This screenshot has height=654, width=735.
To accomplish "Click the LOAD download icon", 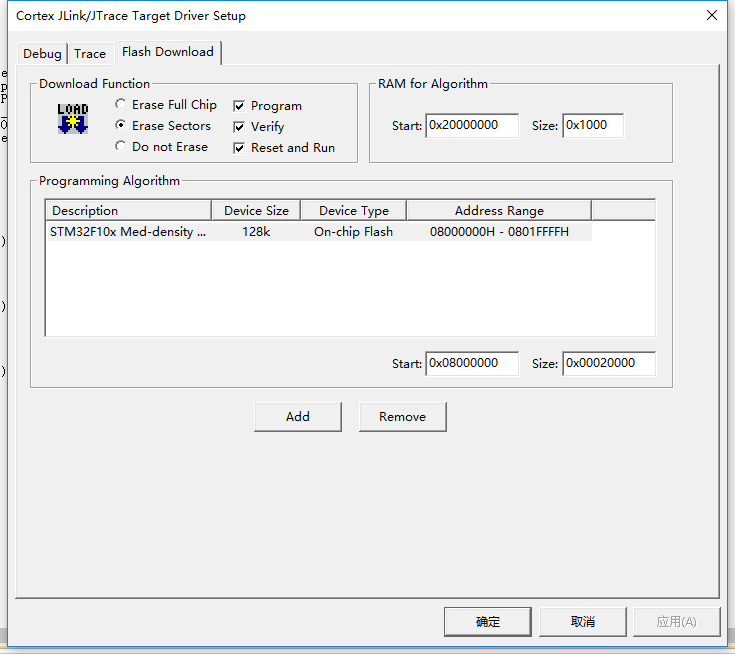I will pos(72,118).
